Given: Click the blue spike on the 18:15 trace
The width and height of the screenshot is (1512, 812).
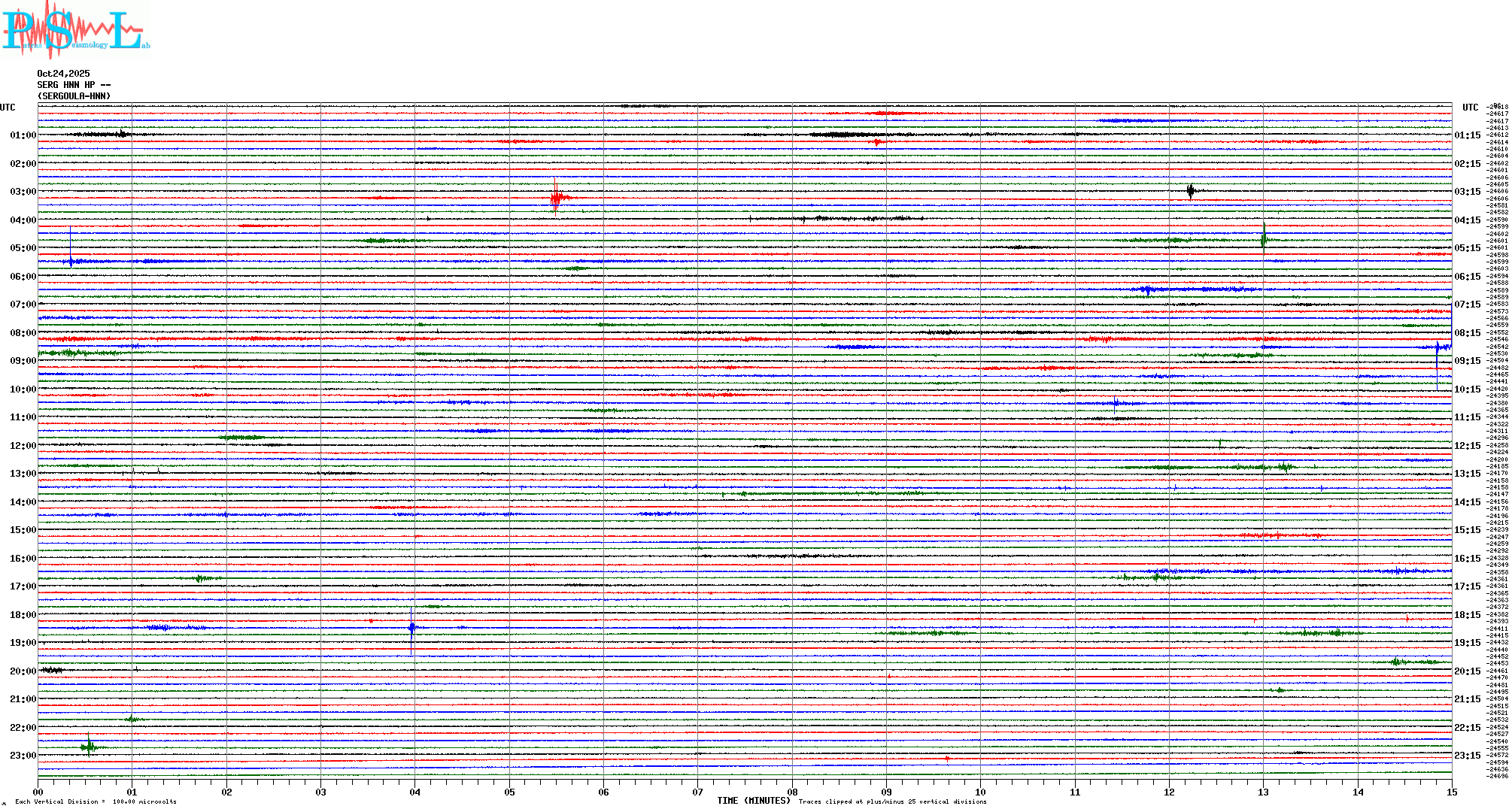Looking at the screenshot, I should tap(411, 627).
